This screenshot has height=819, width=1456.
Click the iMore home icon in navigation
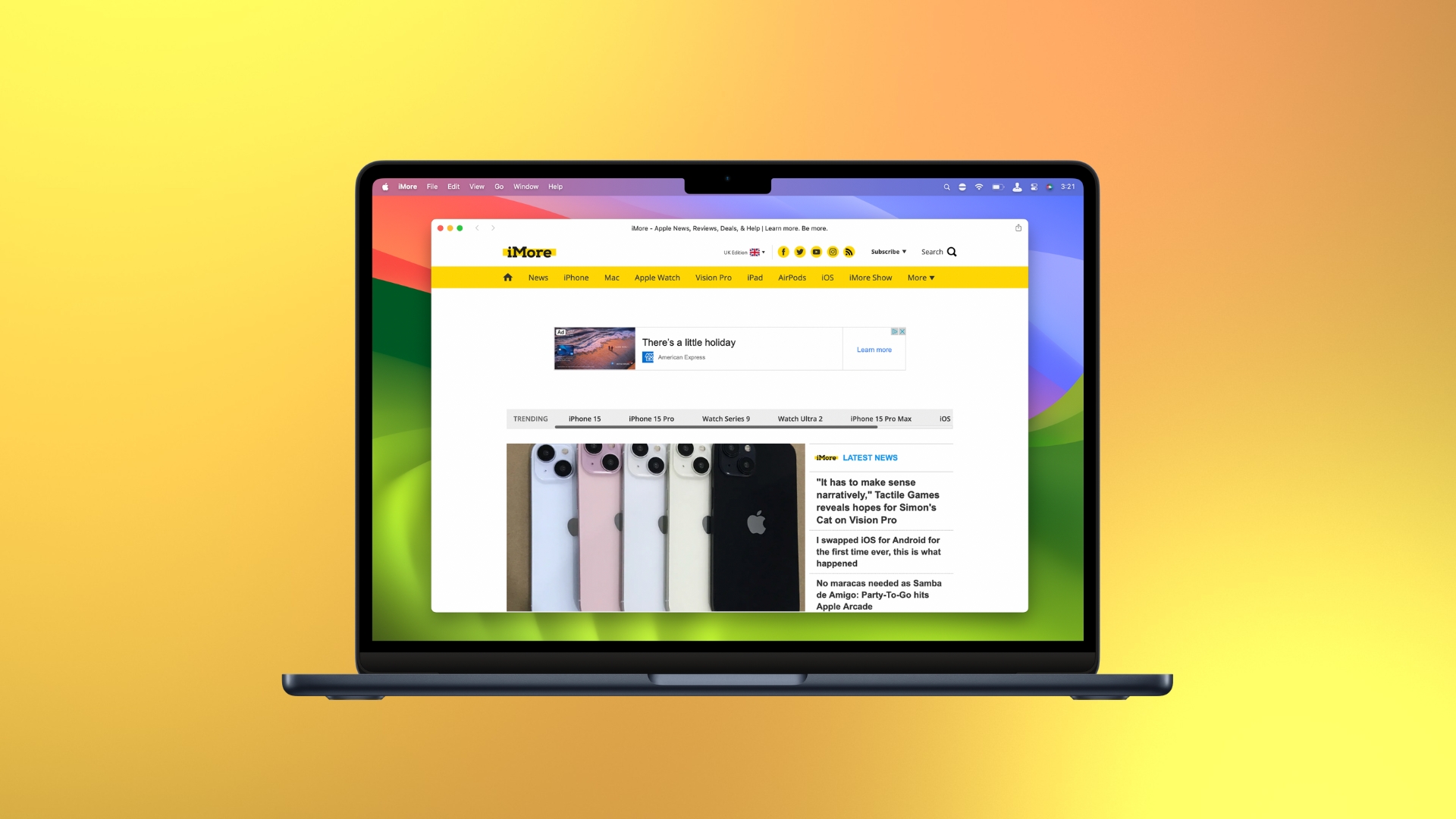coord(507,277)
